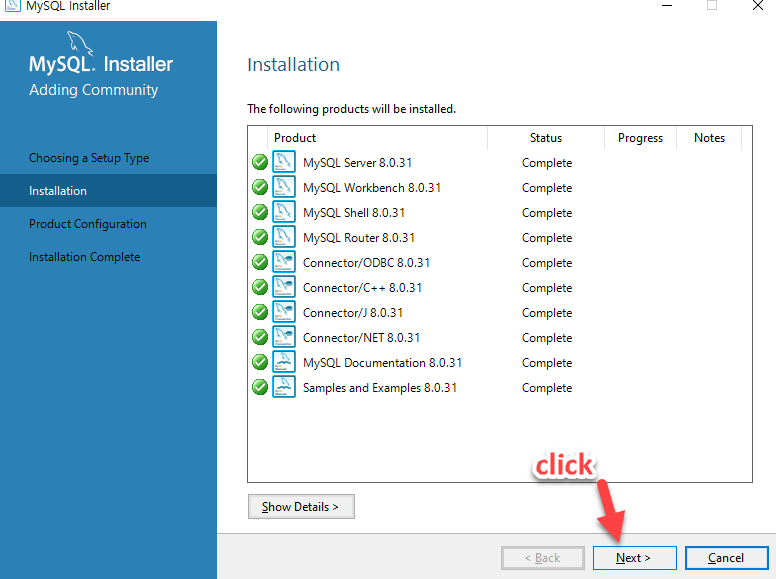Click the Connector/J 8.0.31 product icon
Image resolution: width=776 pixels, height=579 pixels.
[284, 312]
